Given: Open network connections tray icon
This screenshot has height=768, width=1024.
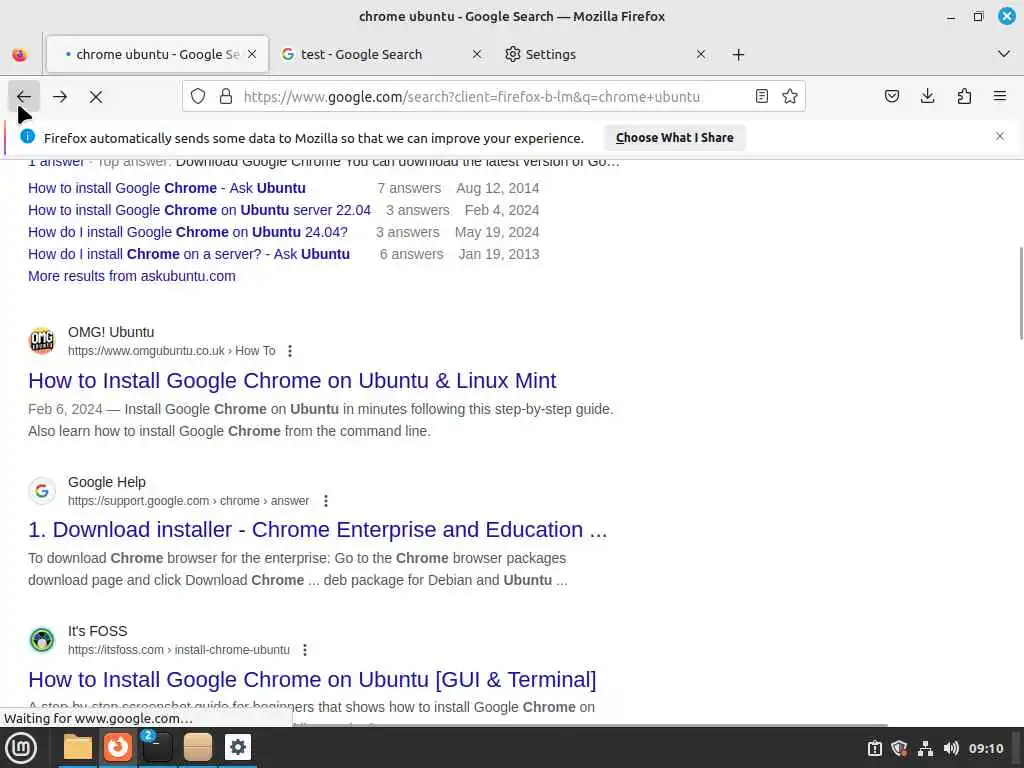Looking at the screenshot, I should [x=925, y=748].
